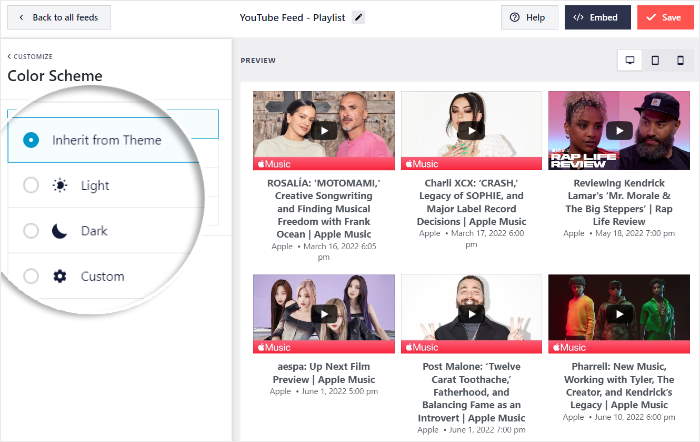Click the PREVIEW label

pyautogui.click(x=258, y=60)
